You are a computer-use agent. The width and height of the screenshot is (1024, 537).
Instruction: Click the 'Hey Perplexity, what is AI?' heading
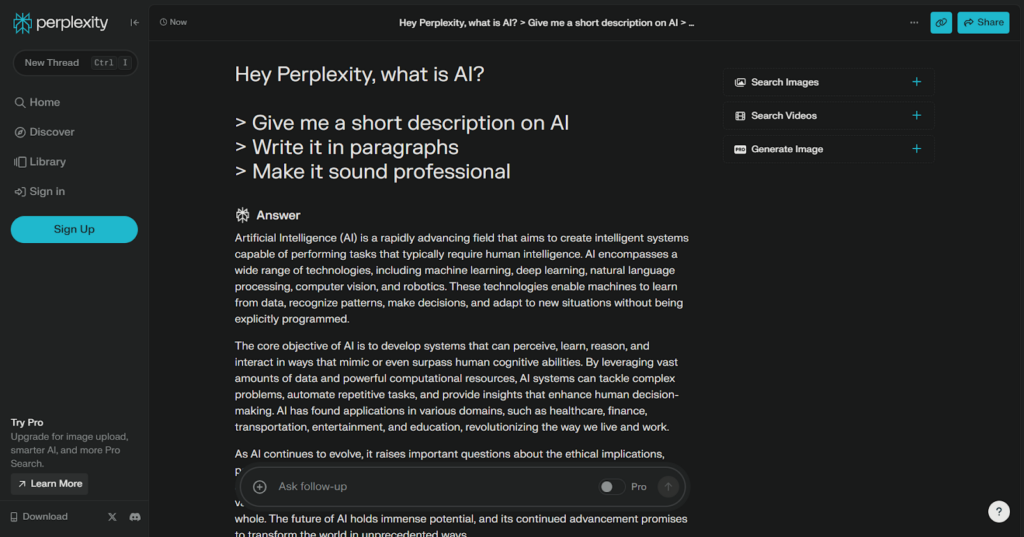coord(359,74)
